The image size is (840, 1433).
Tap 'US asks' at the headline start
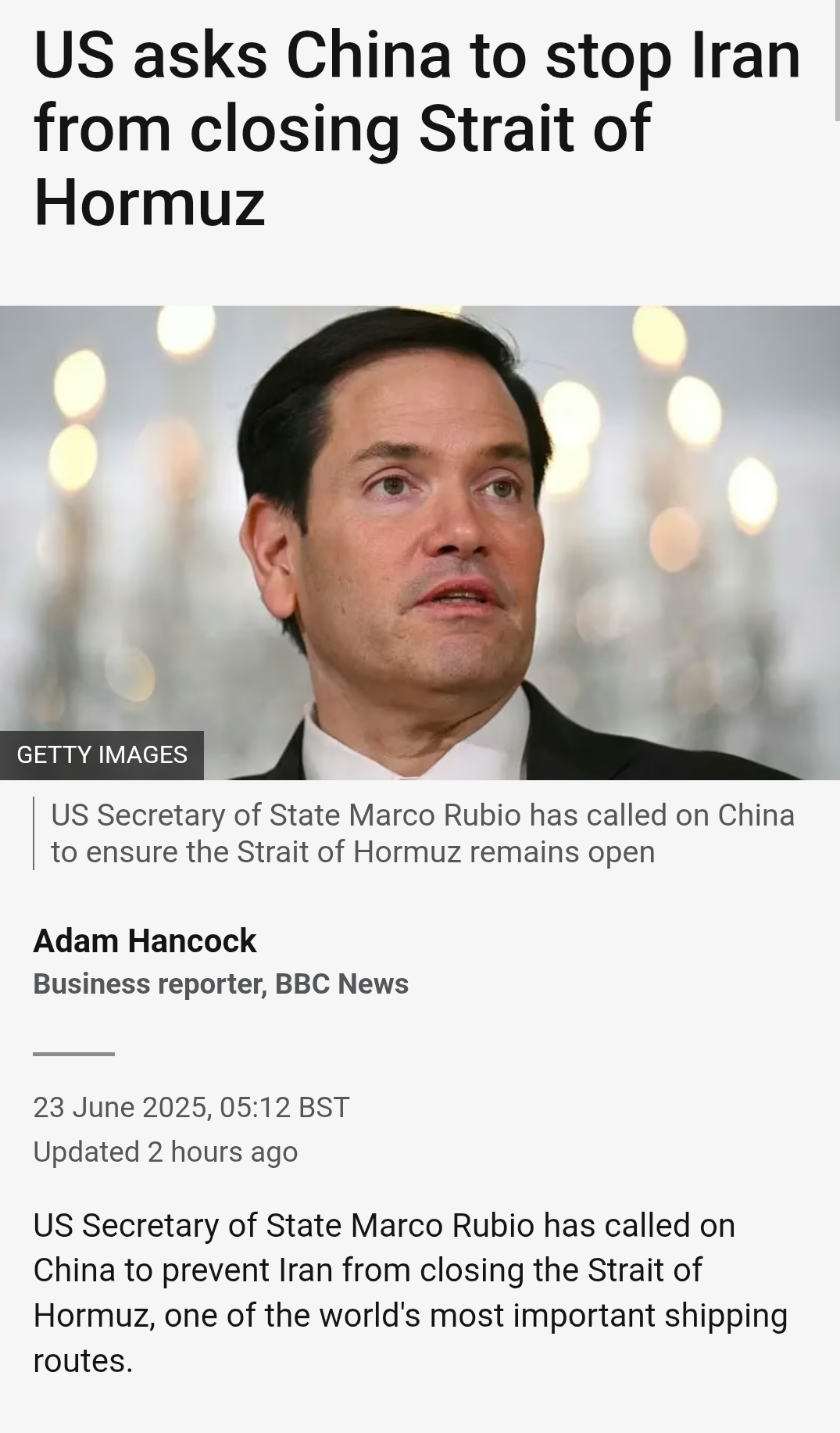coord(150,56)
